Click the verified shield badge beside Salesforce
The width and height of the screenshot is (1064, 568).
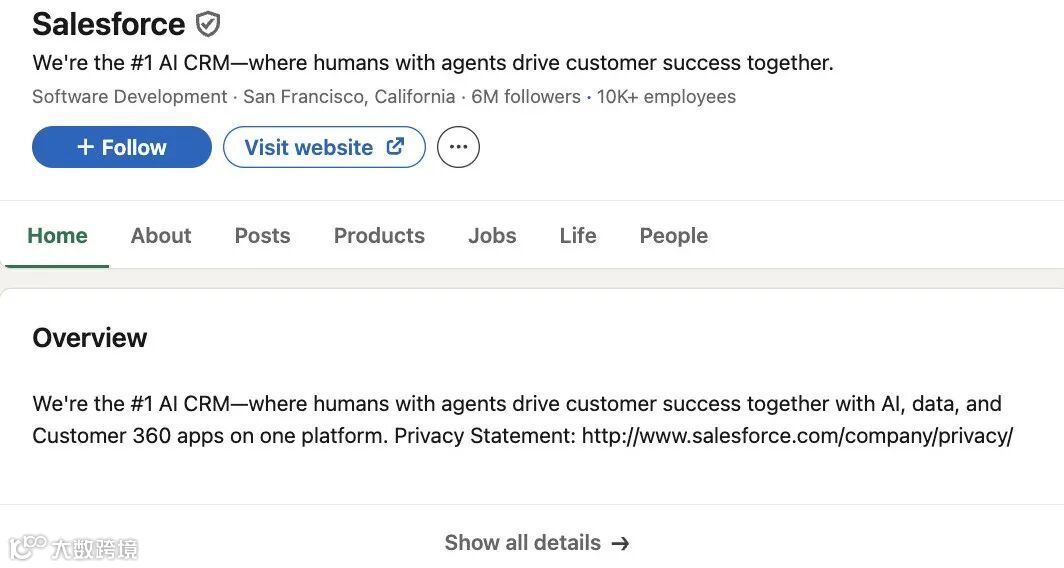(x=208, y=24)
